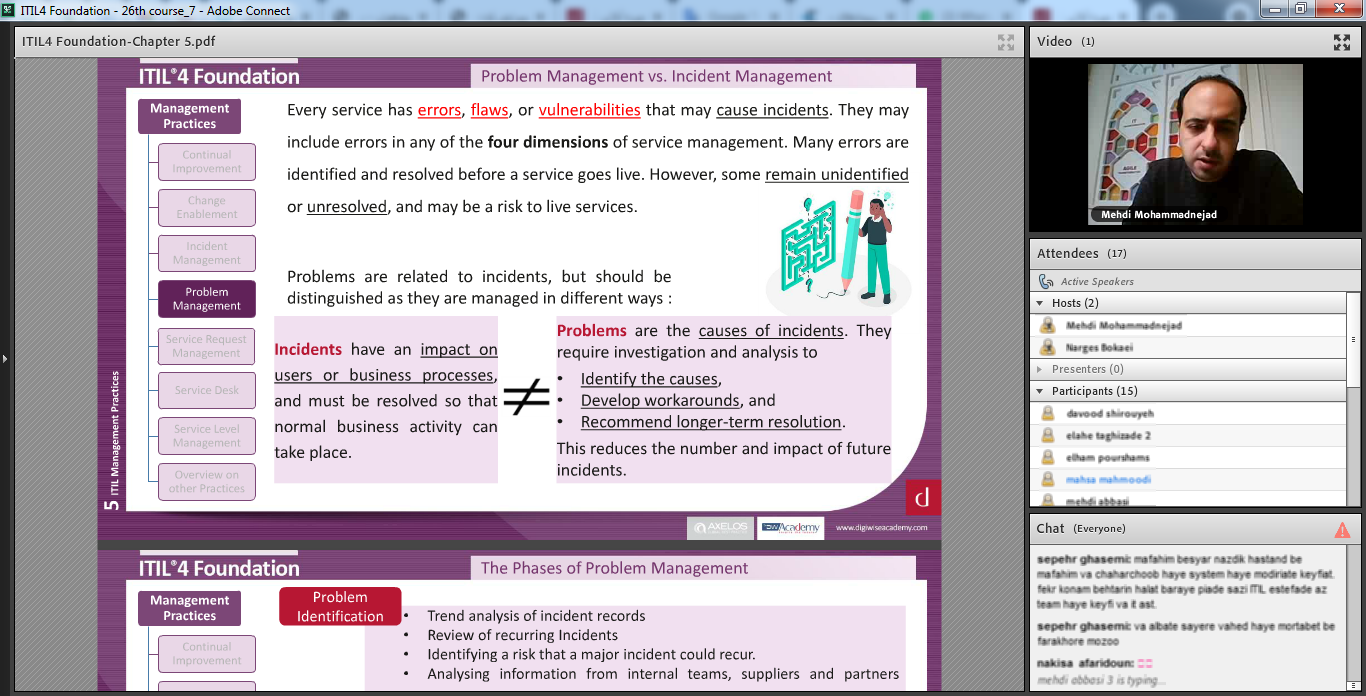Viewport: 1366px width, 696px height.
Task: Click the presenter's webcam video feed
Action: [1195, 145]
